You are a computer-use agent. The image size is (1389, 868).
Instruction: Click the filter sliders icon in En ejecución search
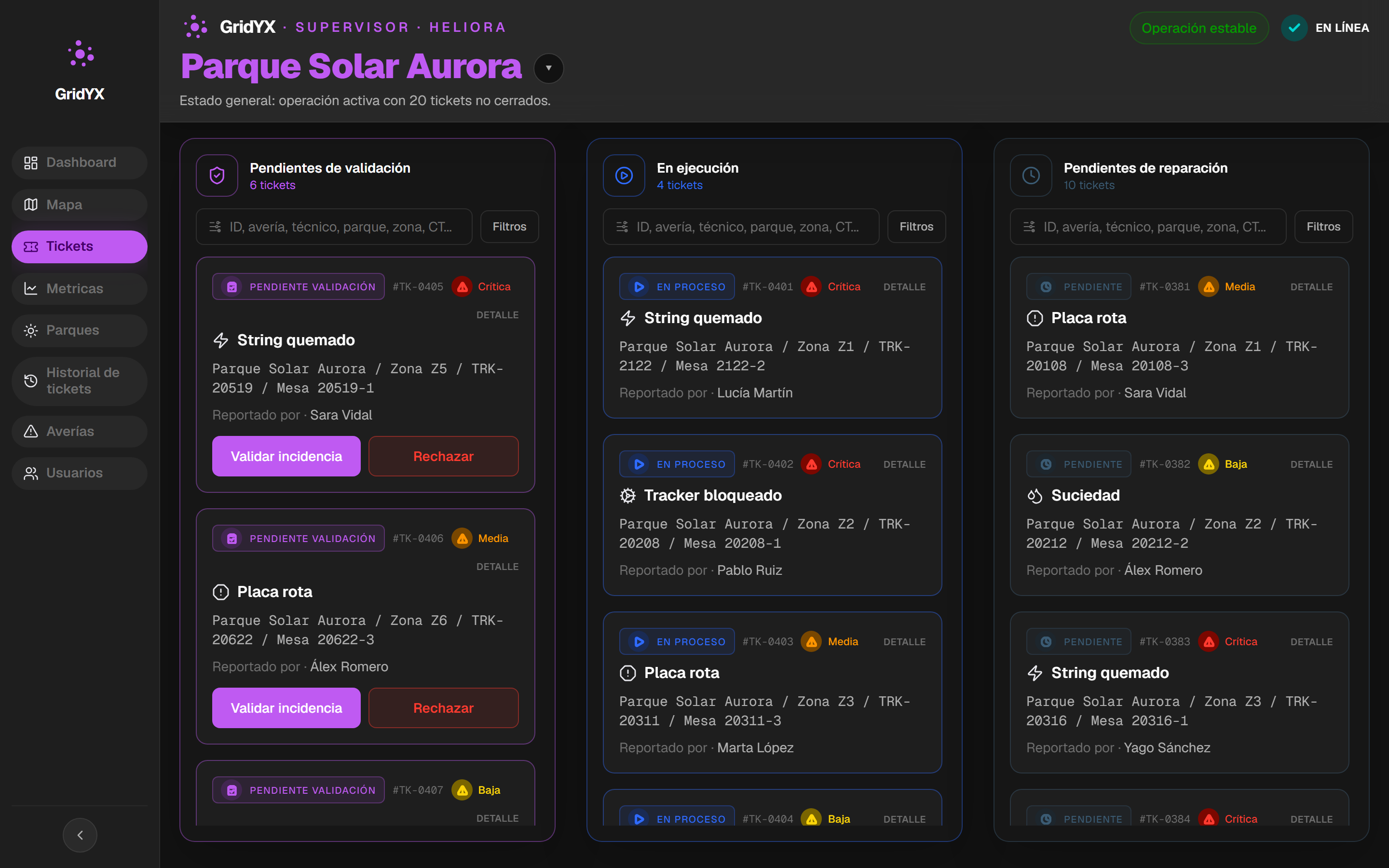point(622,227)
